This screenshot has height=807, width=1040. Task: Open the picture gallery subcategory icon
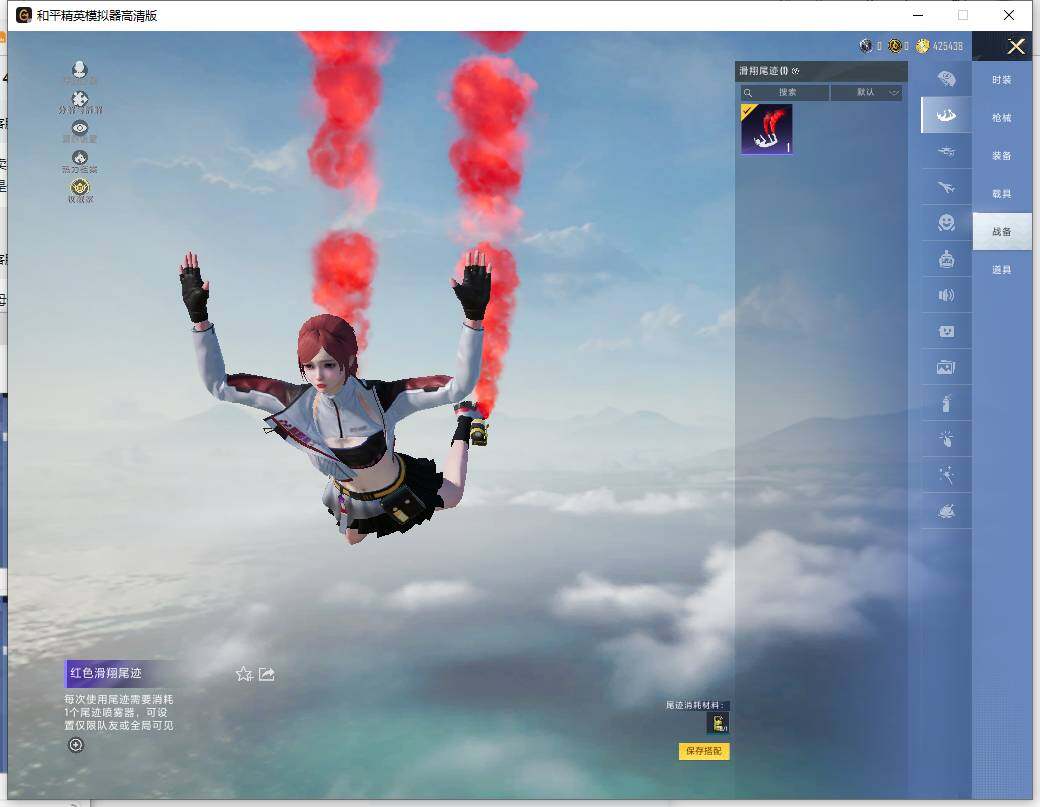(x=946, y=367)
